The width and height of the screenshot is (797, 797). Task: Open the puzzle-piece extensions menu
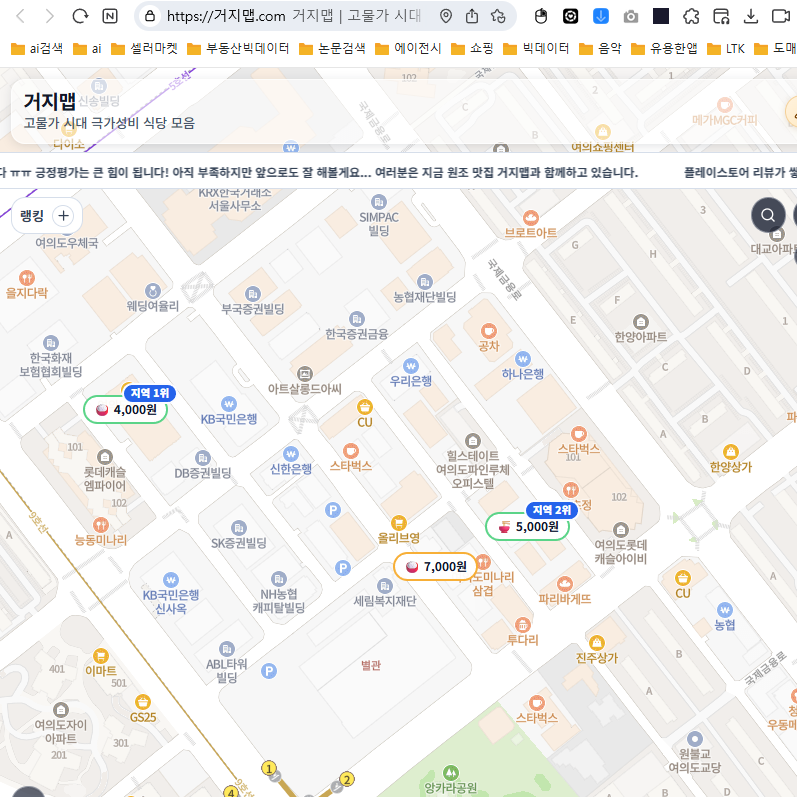(691, 16)
